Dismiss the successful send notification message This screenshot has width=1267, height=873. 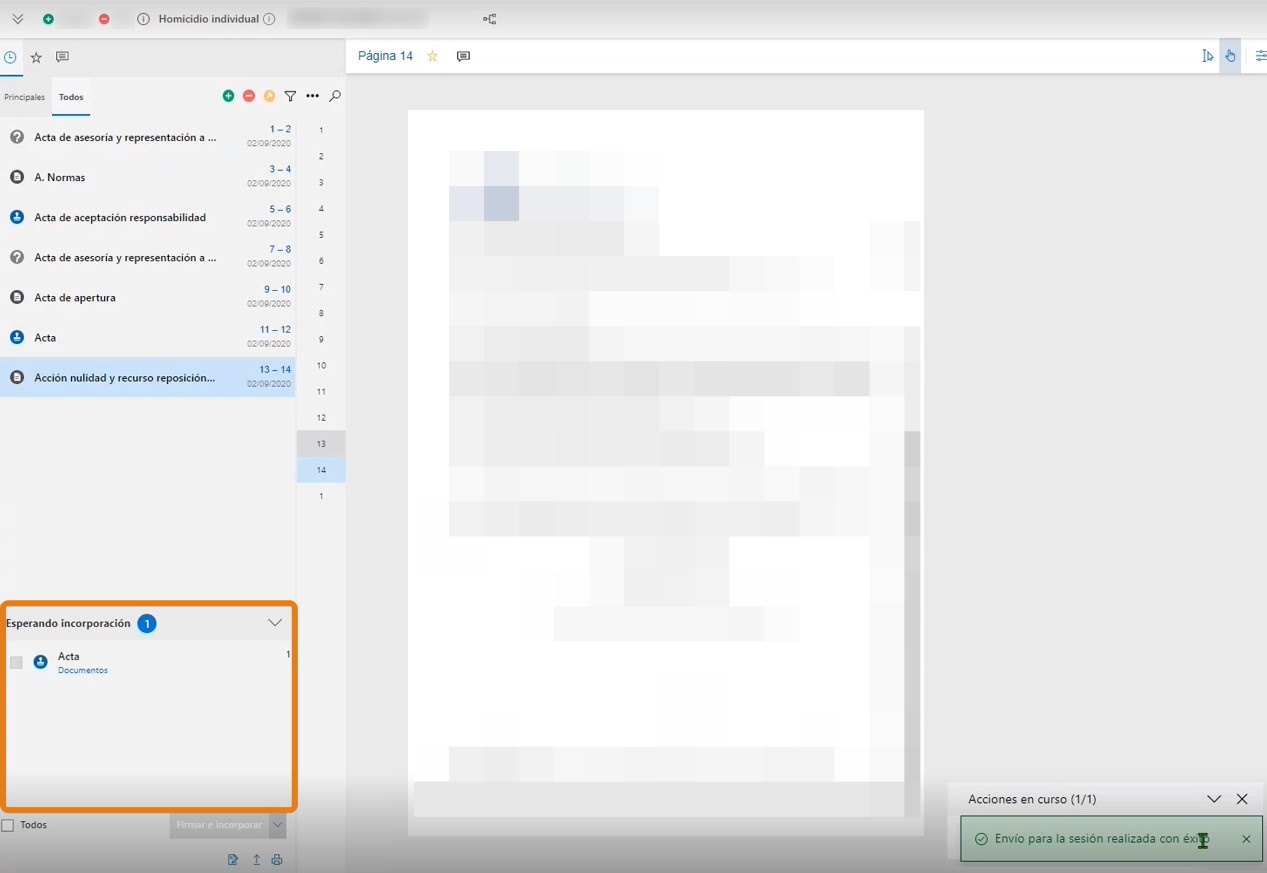(x=1246, y=839)
